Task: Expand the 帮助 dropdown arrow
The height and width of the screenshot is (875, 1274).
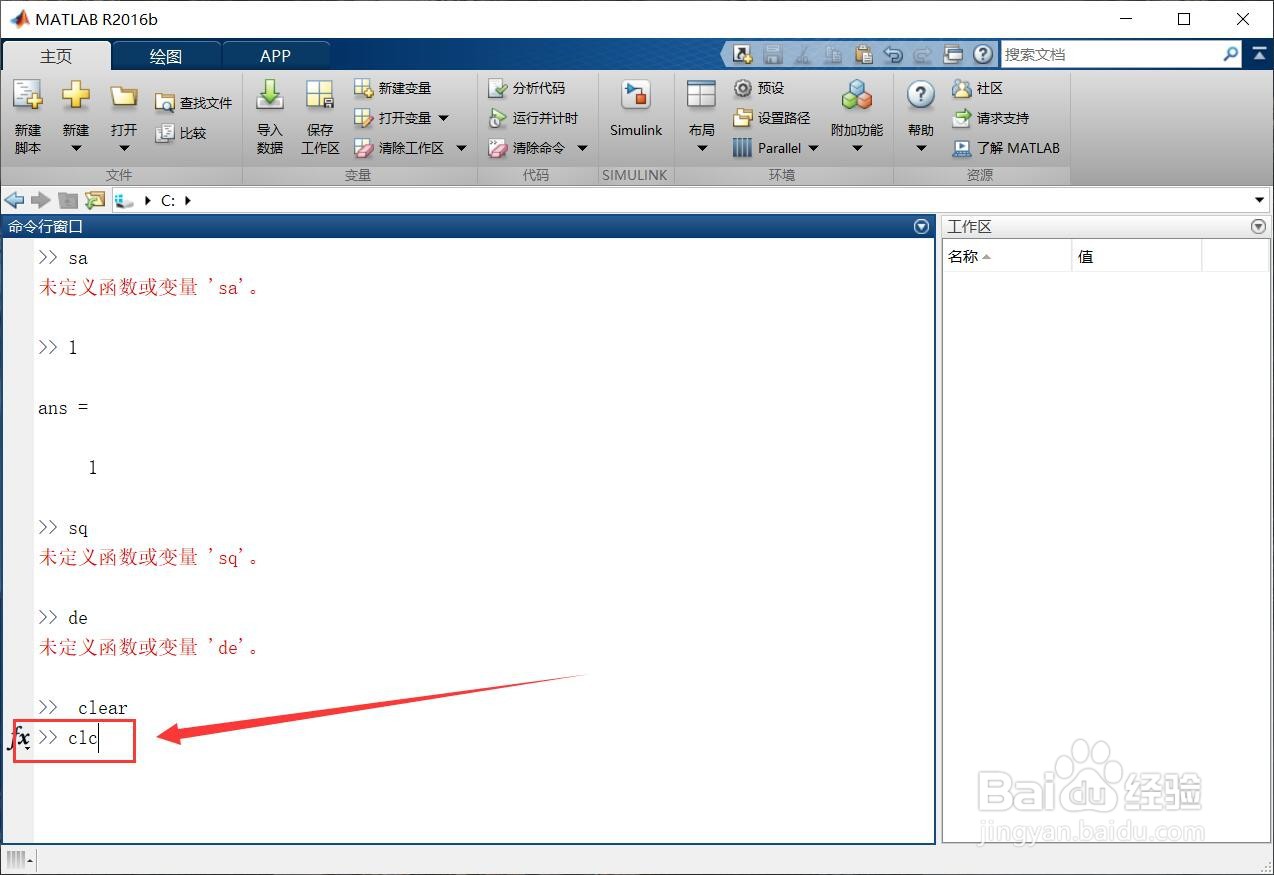Action: pyautogui.click(x=921, y=149)
